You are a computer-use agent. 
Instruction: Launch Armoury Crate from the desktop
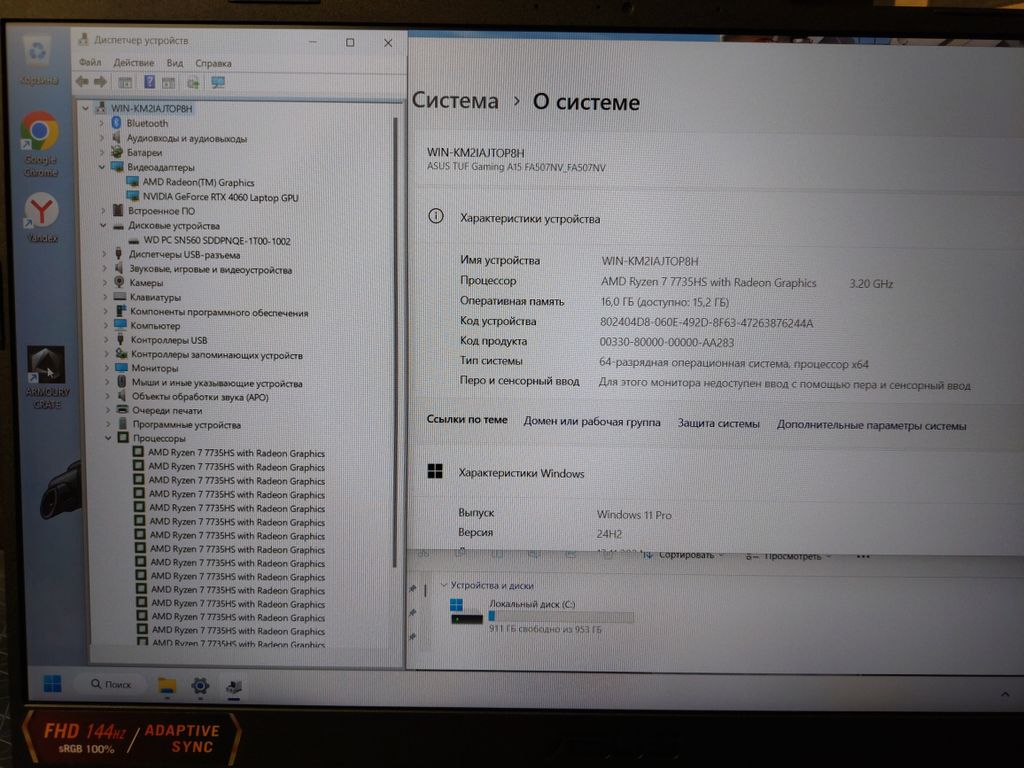(x=47, y=366)
